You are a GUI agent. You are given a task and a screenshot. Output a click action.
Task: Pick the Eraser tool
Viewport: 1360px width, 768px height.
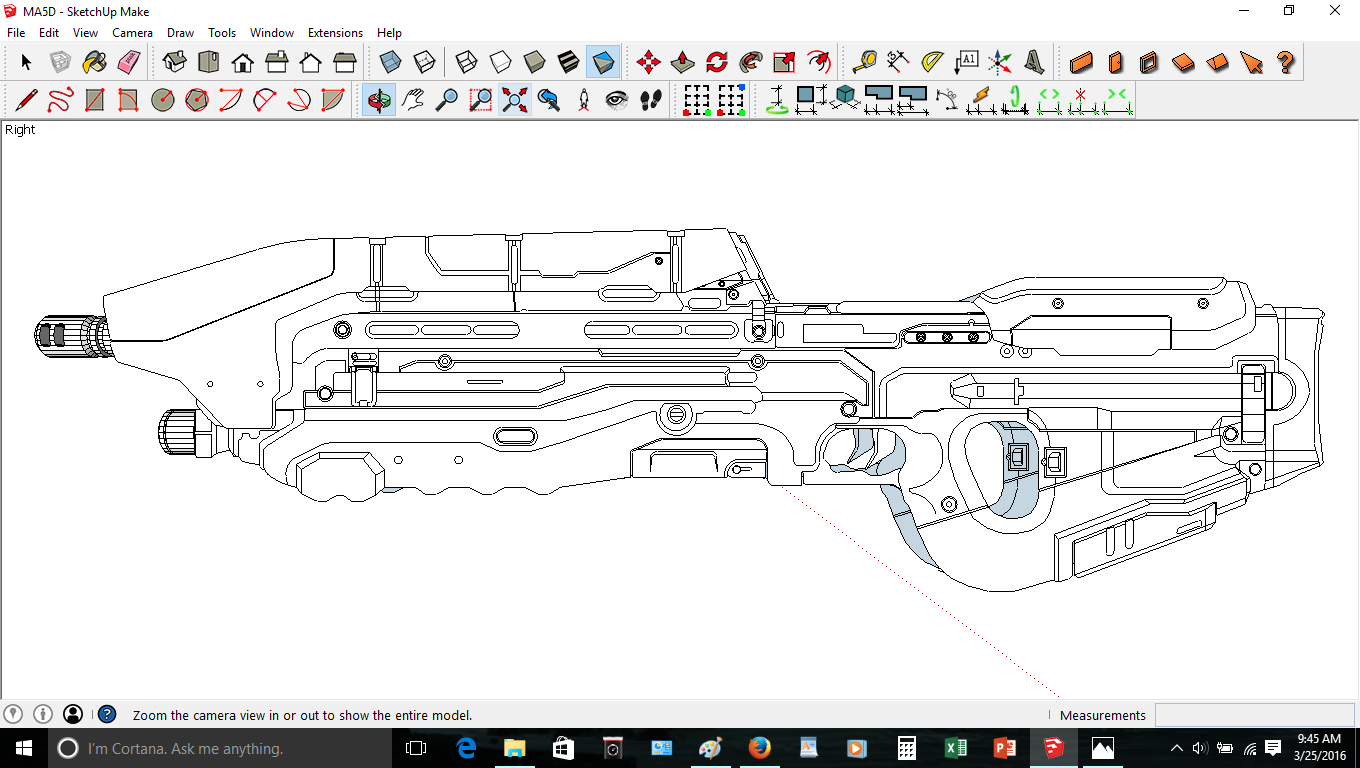[x=129, y=62]
